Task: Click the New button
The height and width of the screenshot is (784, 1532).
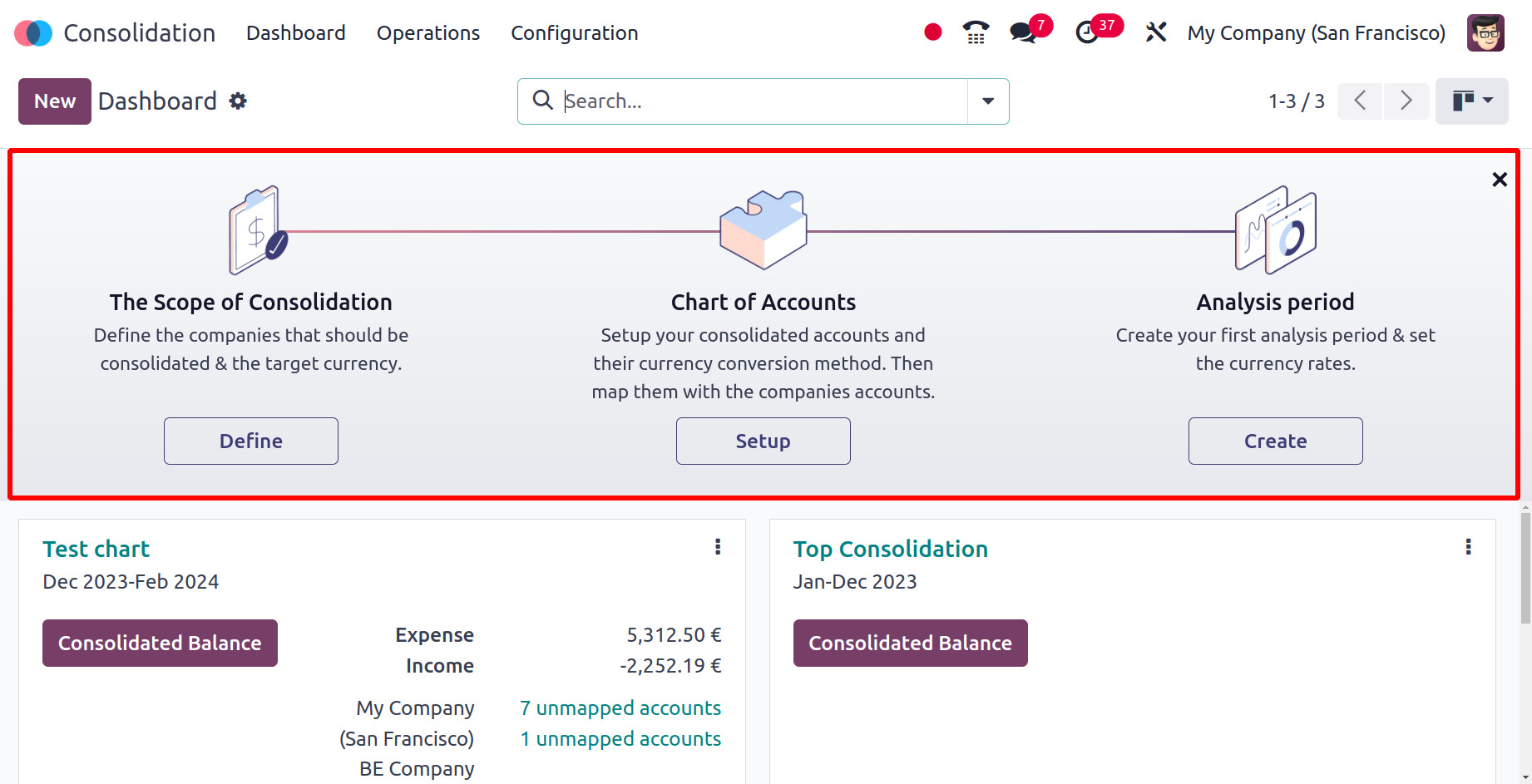Action: [55, 101]
